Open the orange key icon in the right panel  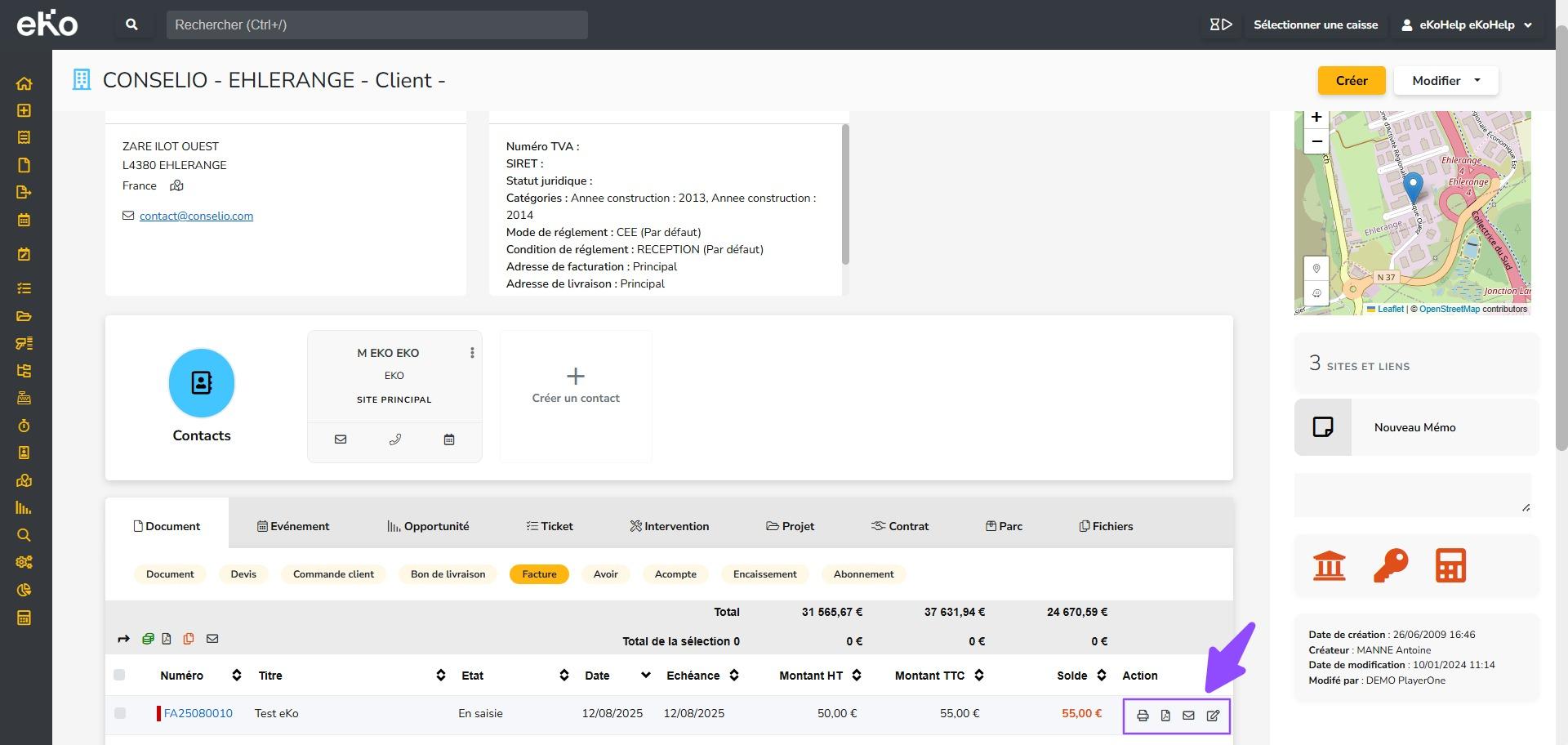pyautogui.click(x=1390, y=565)
